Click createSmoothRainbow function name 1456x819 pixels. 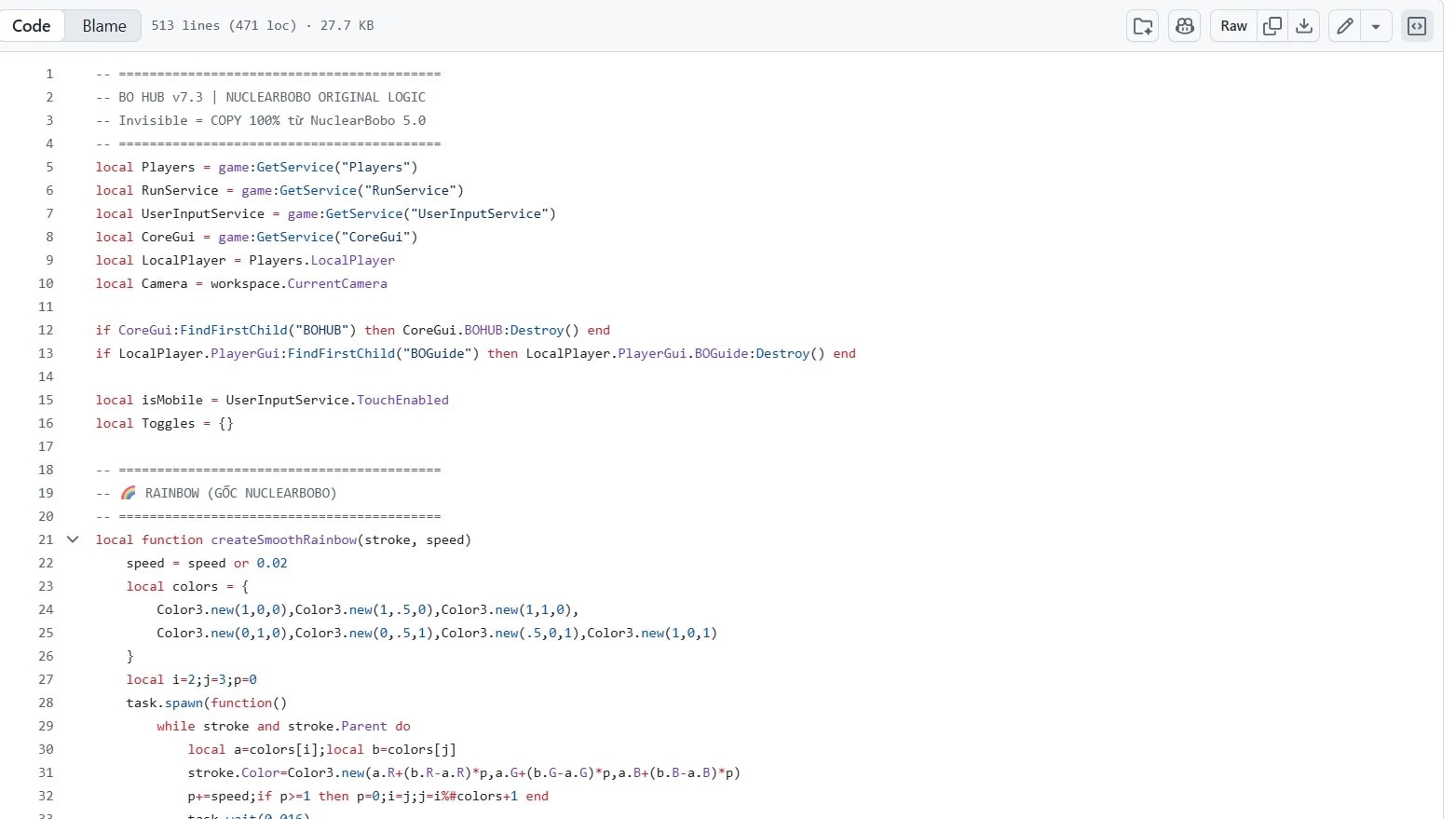click(283, 539)
